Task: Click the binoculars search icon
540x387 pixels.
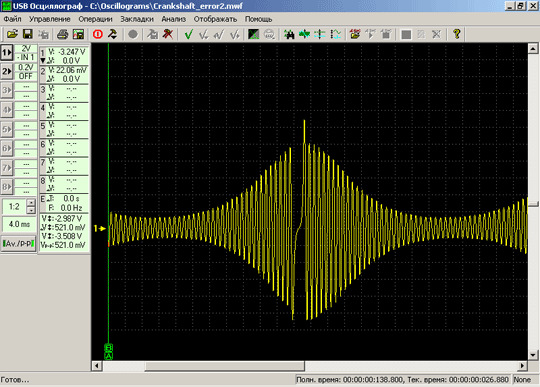Action: click(289, 34)
